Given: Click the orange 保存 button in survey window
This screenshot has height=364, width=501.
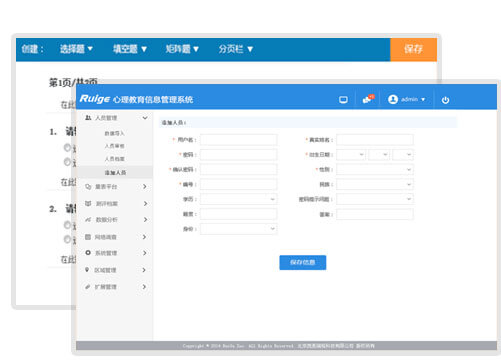Looking at the screenshot, I should click(x=413, y=49).
